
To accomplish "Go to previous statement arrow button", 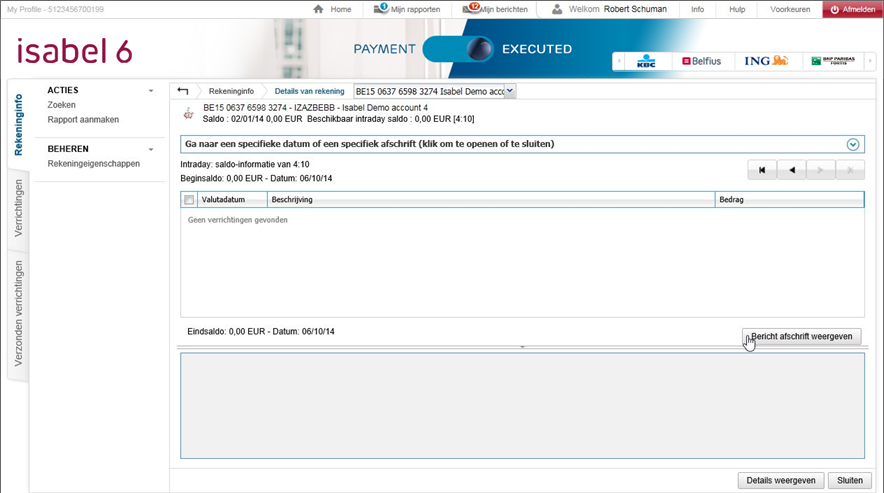I will point(792,170).
